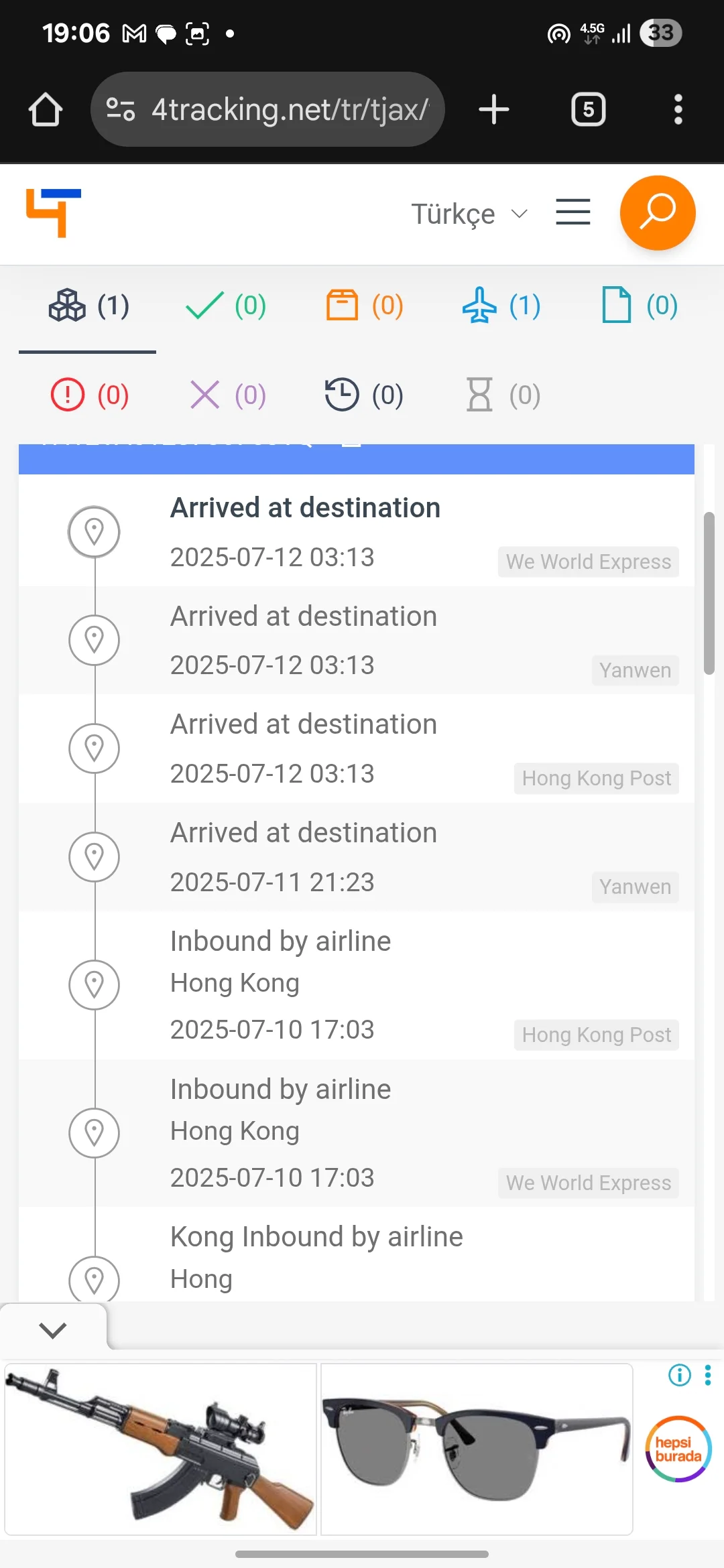Click the Hong Kong Post carrier label
The width and height of the screenshot is (724, 1568).
pos(596,779)
